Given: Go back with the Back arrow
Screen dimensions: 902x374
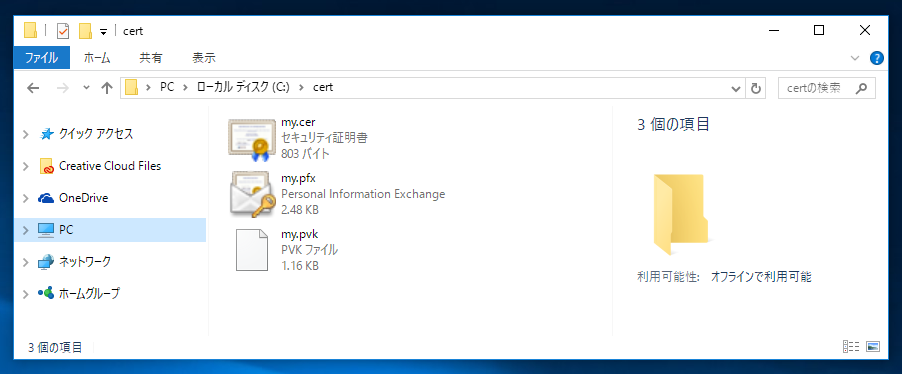Looking at the screenshot, I should pyautogui.click(x=33, y=88).
